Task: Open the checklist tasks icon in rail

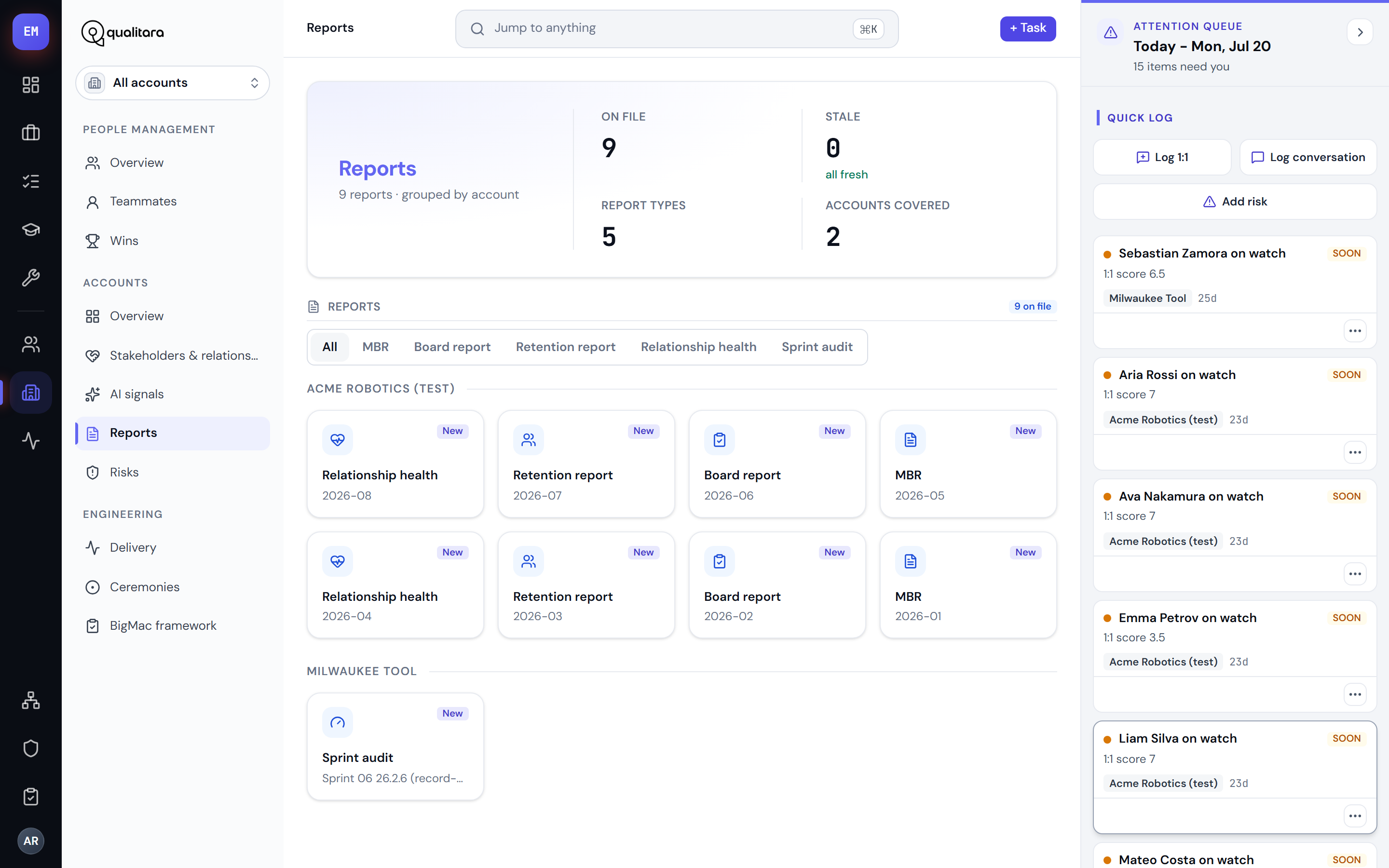Action: 31,181
